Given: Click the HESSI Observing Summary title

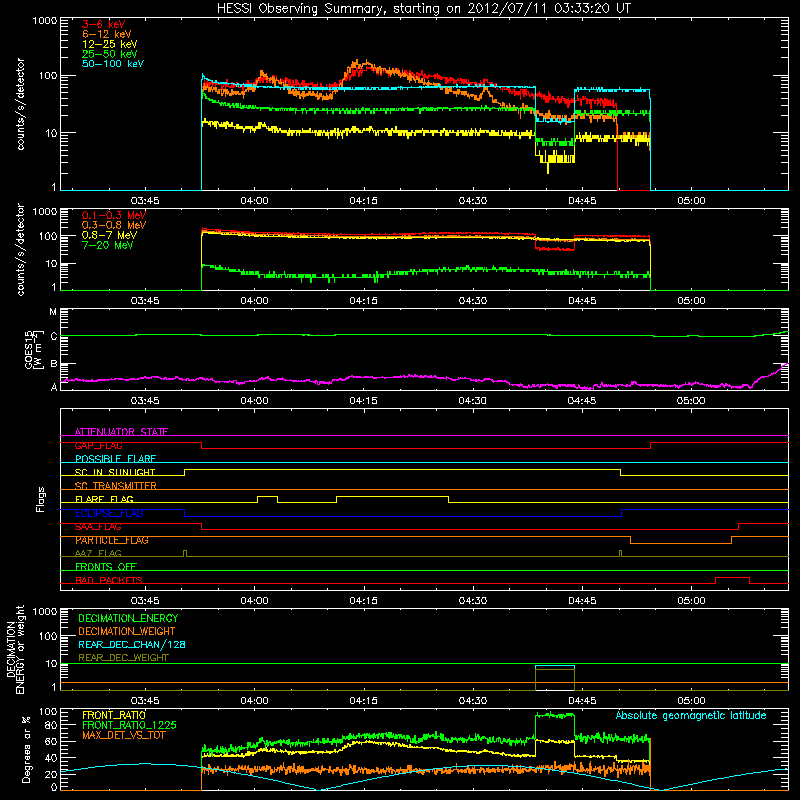Looking at the screenshot, I should [424, 8].
